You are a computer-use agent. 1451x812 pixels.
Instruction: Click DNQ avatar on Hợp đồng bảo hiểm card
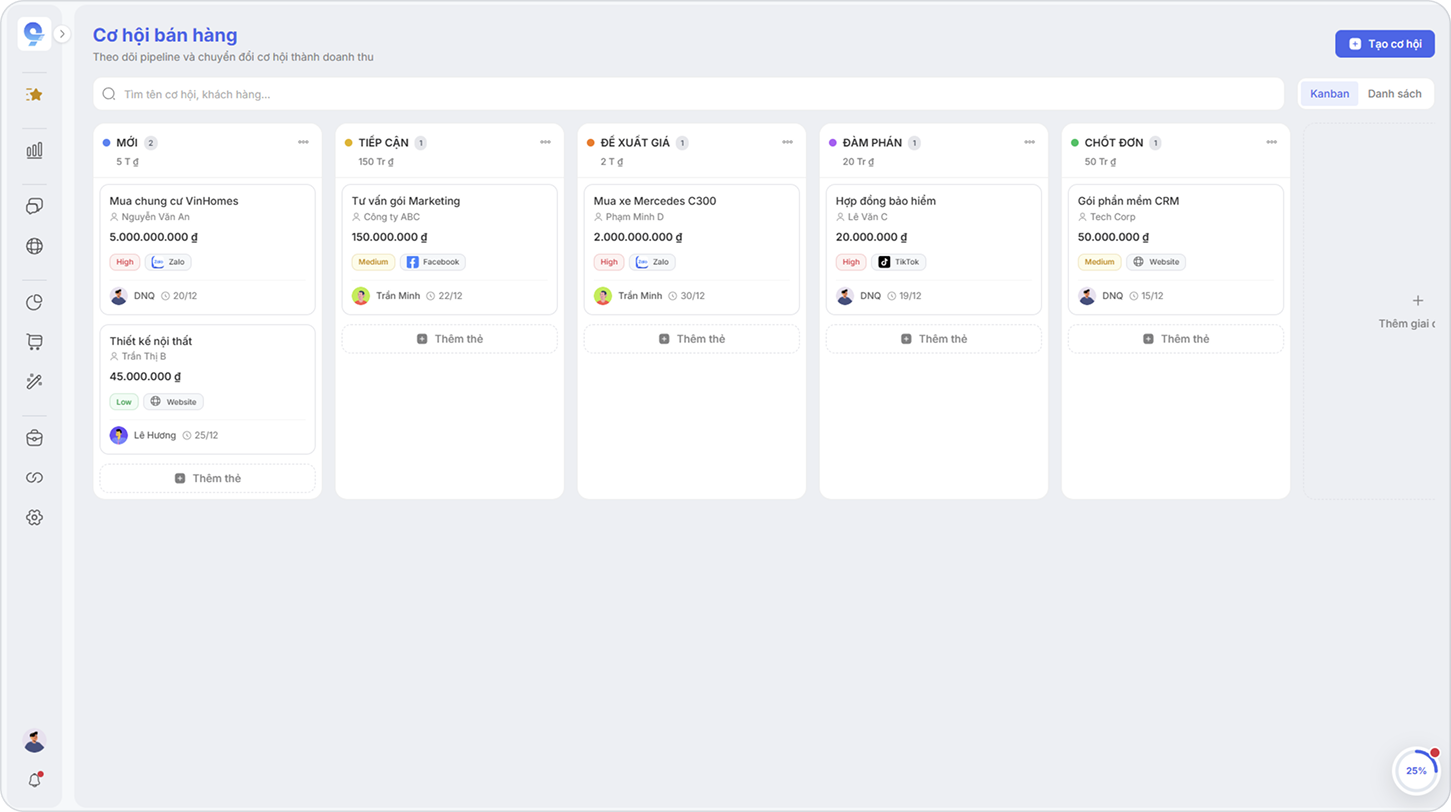845,296
